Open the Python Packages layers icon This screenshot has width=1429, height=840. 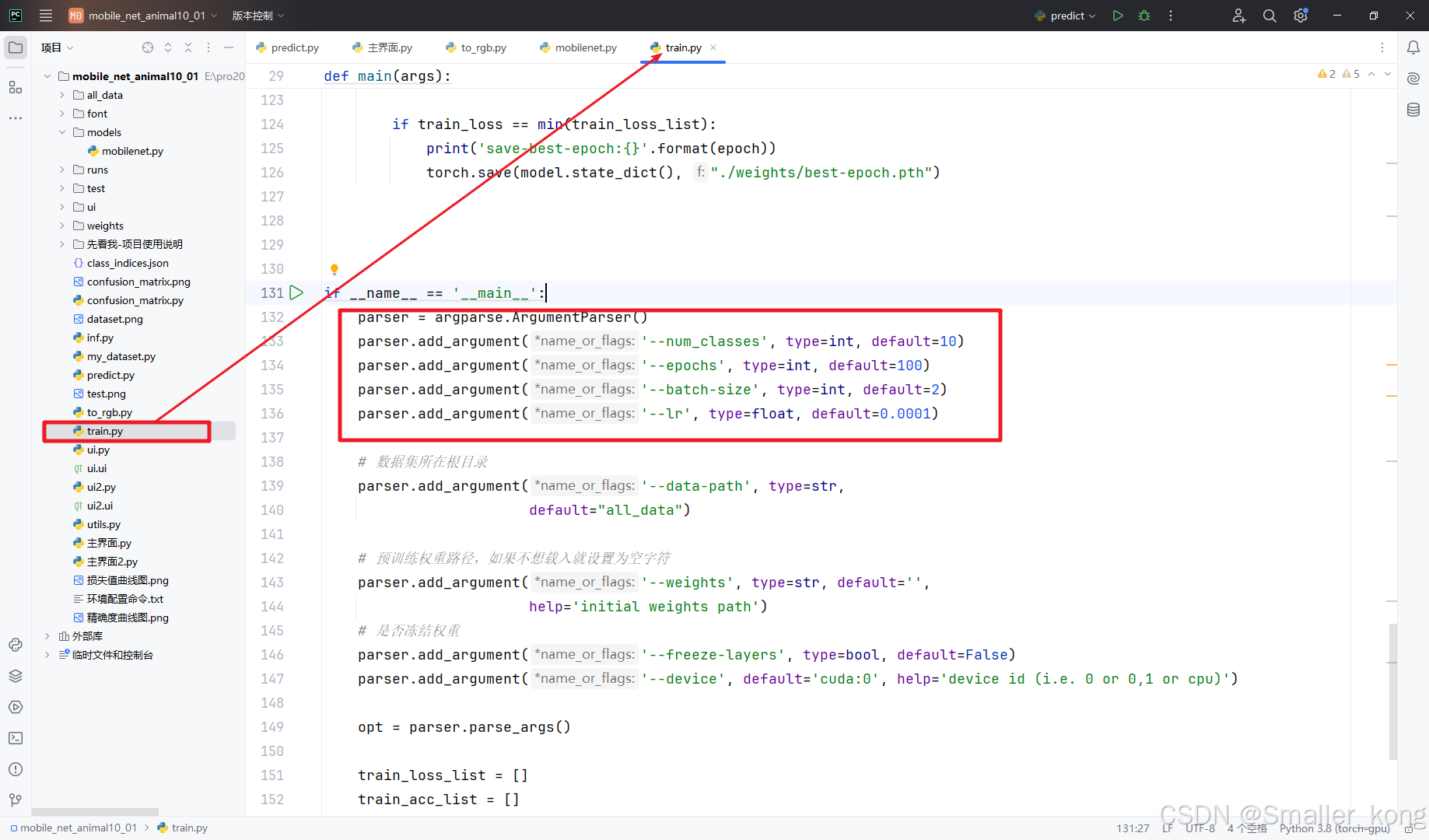coord(16,676)
